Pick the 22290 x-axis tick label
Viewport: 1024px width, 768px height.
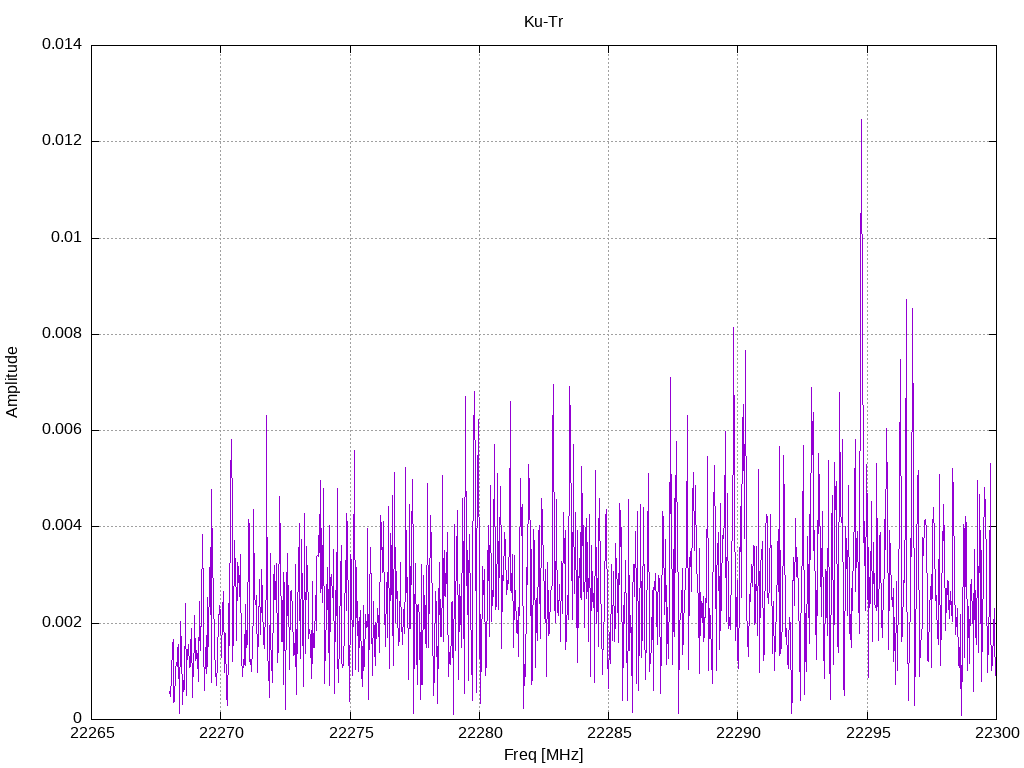pyautogui.click(x=737, y=735)
